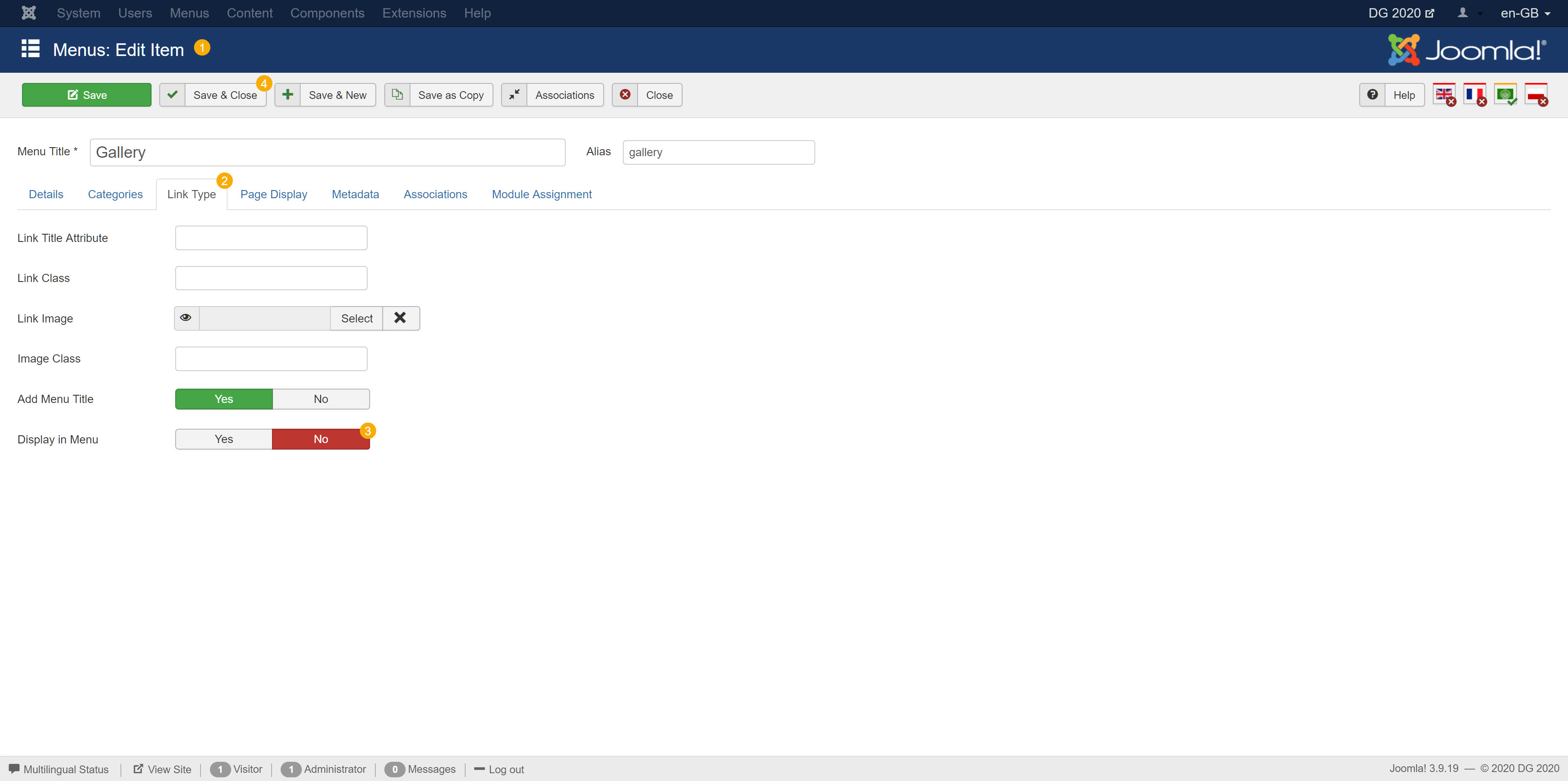This screenshot has width=1568, height=781.
Task: Focus the Alias input field
Action: [718, 152]
